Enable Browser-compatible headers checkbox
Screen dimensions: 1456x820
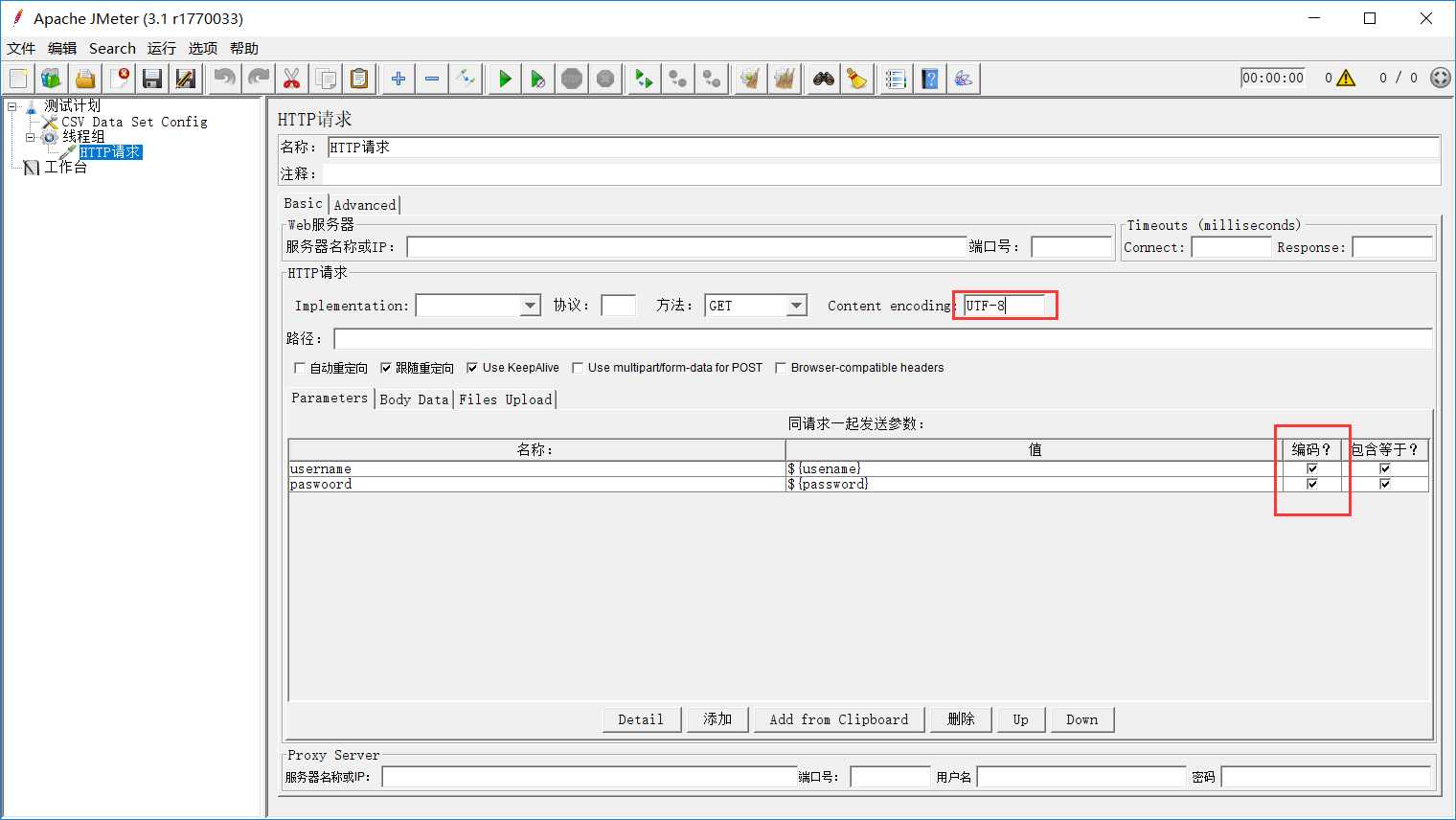781,368
